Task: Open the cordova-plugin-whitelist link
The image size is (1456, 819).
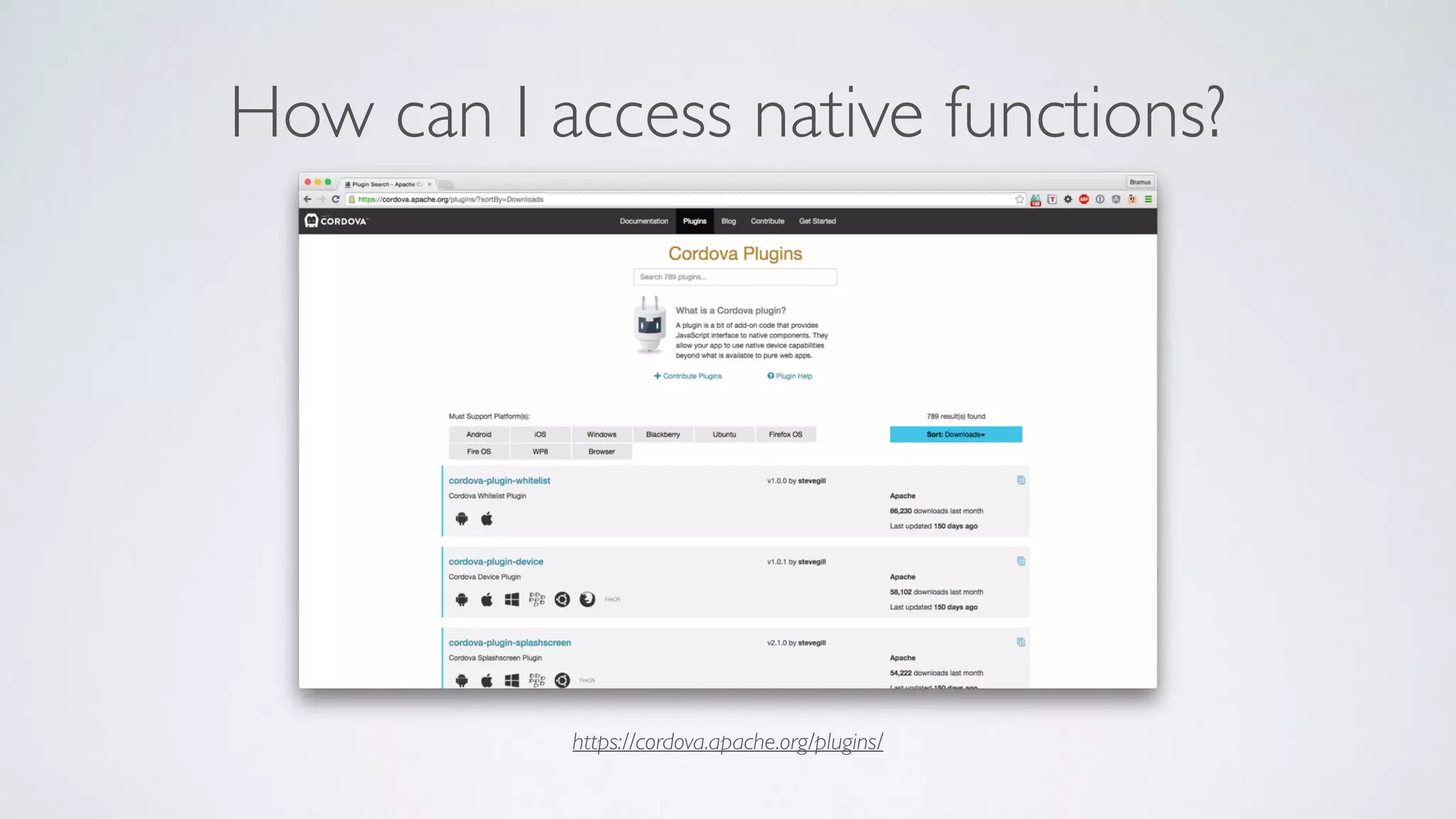Action: pos(499,481)
